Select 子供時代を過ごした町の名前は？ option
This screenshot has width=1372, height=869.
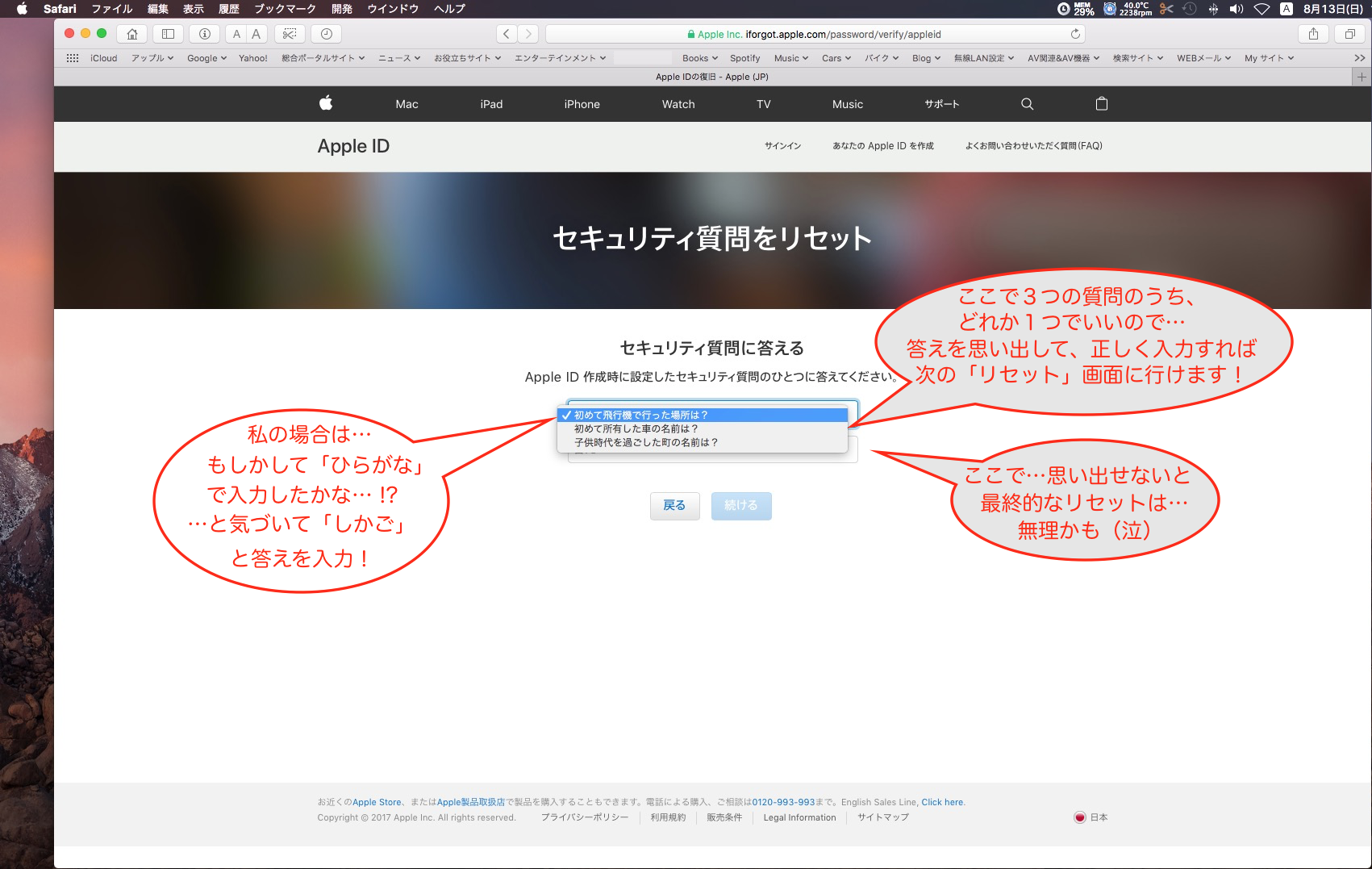[703, 442]
